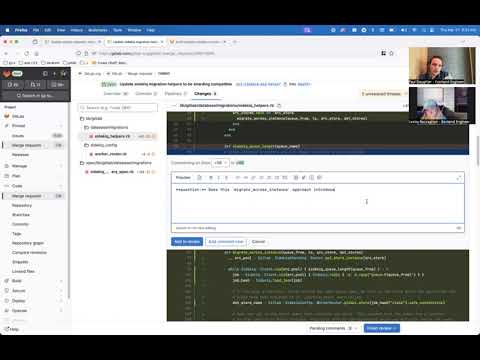The height and width of the screenshot is (360, 480).
Task: Open the Firefox History menu
Action: (x=76, y=30)
